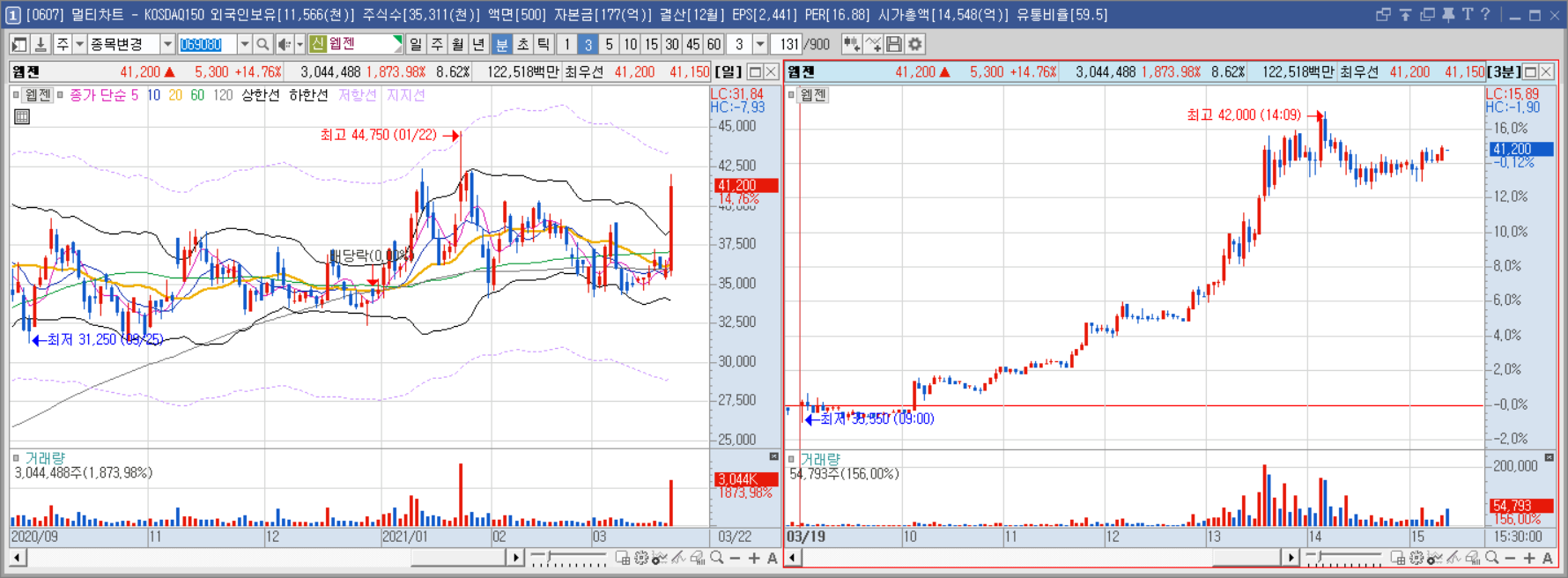Zoom in left chart with plus icon
The width and height of the screenshot is (1568, 578).
(754, 558)
